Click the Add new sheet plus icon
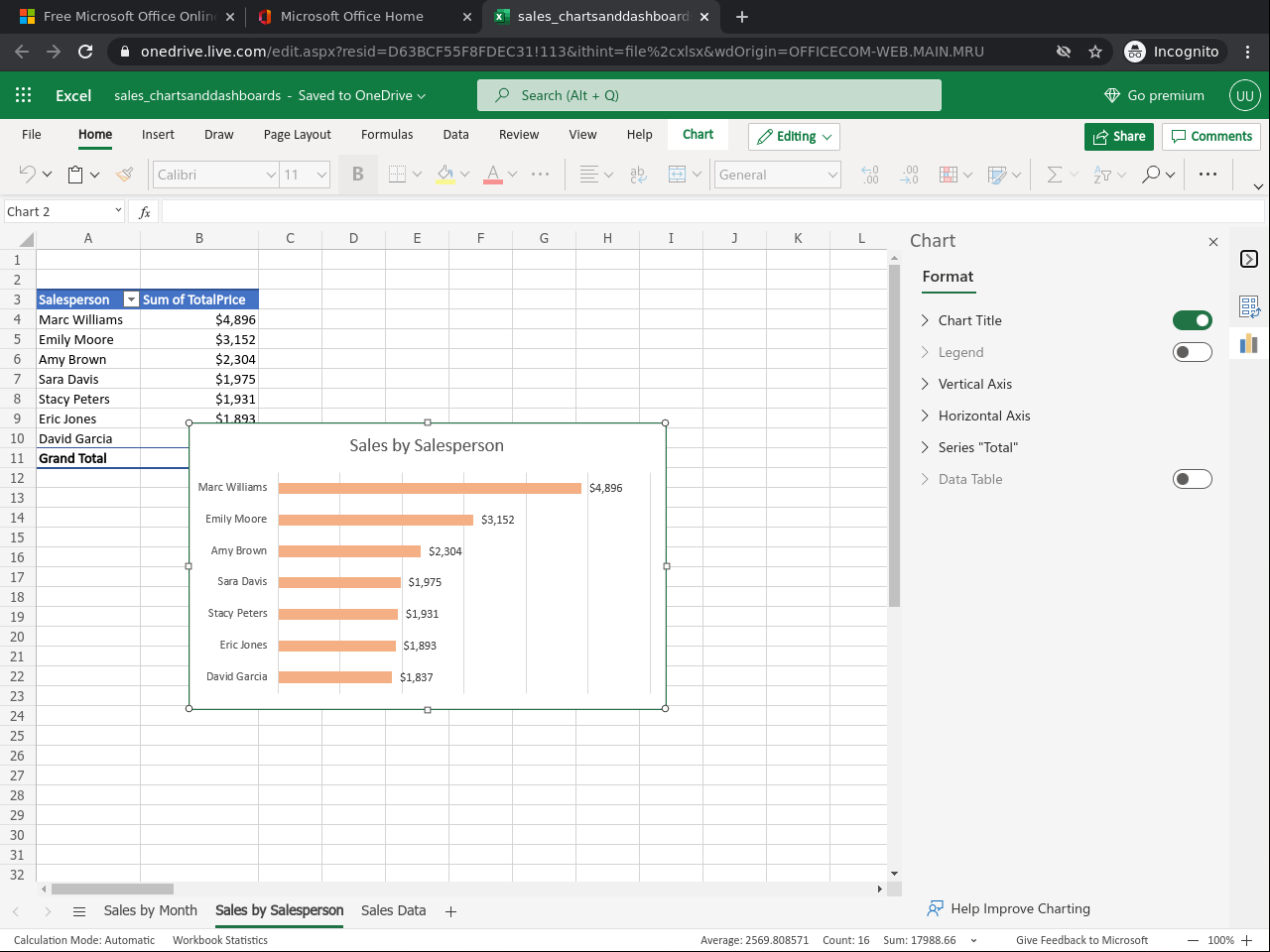This screenshot has width=1270, height=952. coord(450,911)
